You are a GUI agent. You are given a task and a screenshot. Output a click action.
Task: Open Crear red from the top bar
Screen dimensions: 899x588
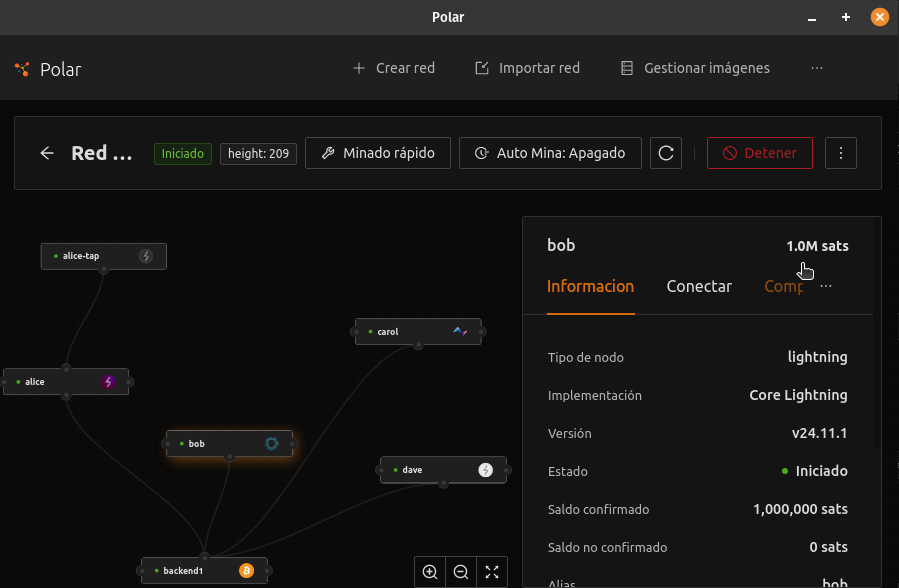393,68
